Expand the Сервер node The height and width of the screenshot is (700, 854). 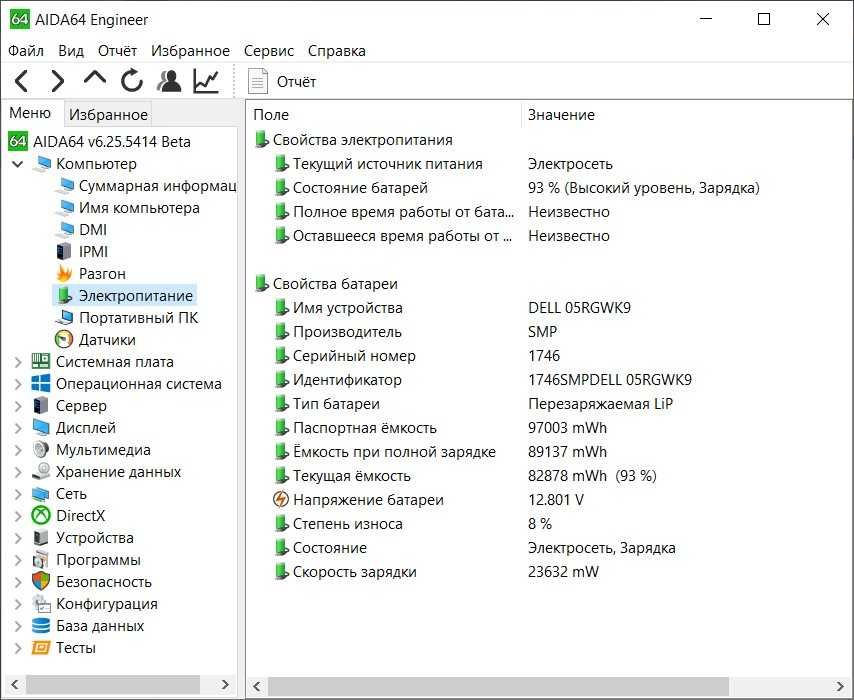click(17, 406)
